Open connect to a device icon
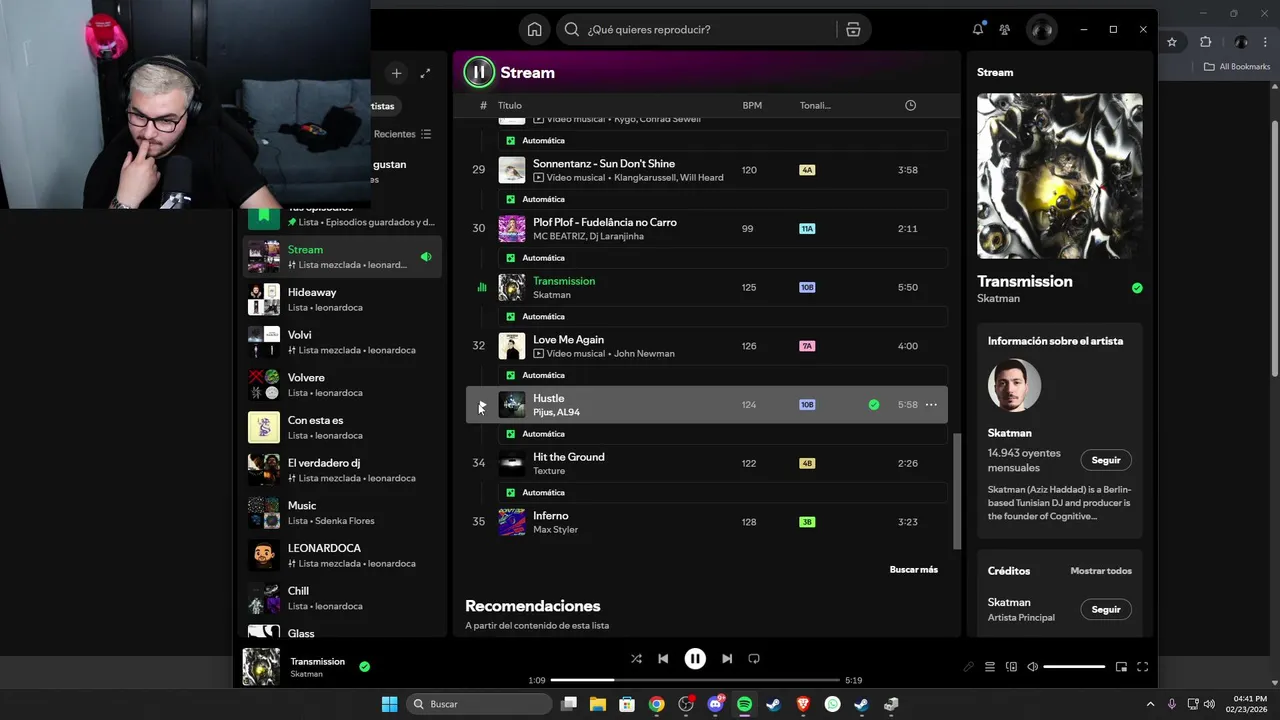 click(x=1011, y=667)
